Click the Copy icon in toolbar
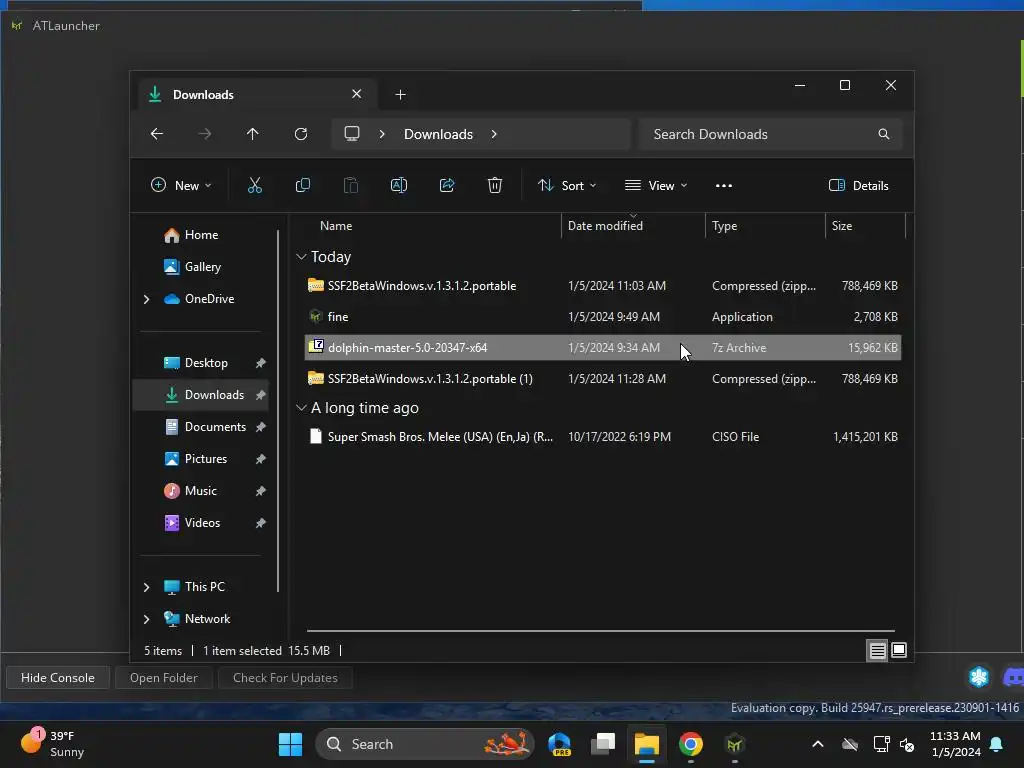Image resolution: width=1024 pixels, height=768 pixels. (x=302, y=185)
